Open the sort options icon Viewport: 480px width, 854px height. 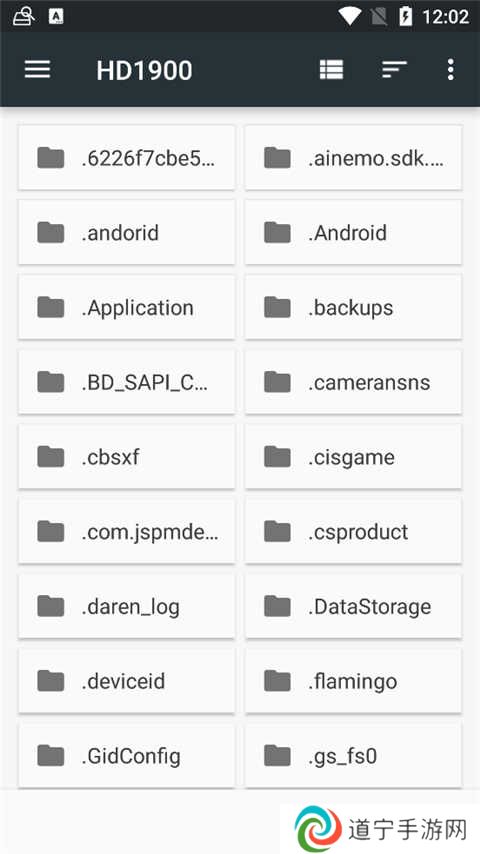(394, 69)
